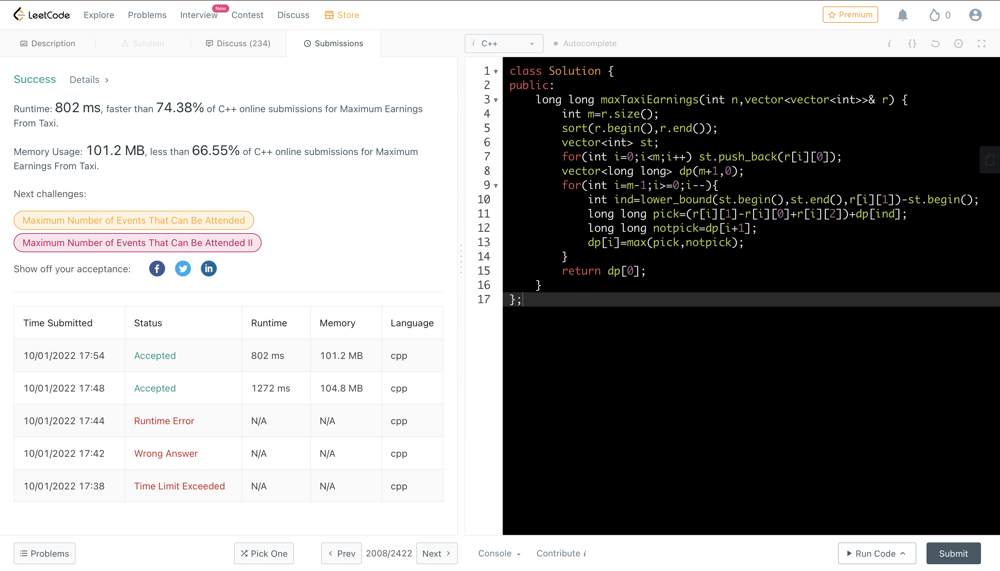Image resolution: width=1000 pixels, height=571 pixels.
Task: Expand the Console panel
Action: [499, 553]
